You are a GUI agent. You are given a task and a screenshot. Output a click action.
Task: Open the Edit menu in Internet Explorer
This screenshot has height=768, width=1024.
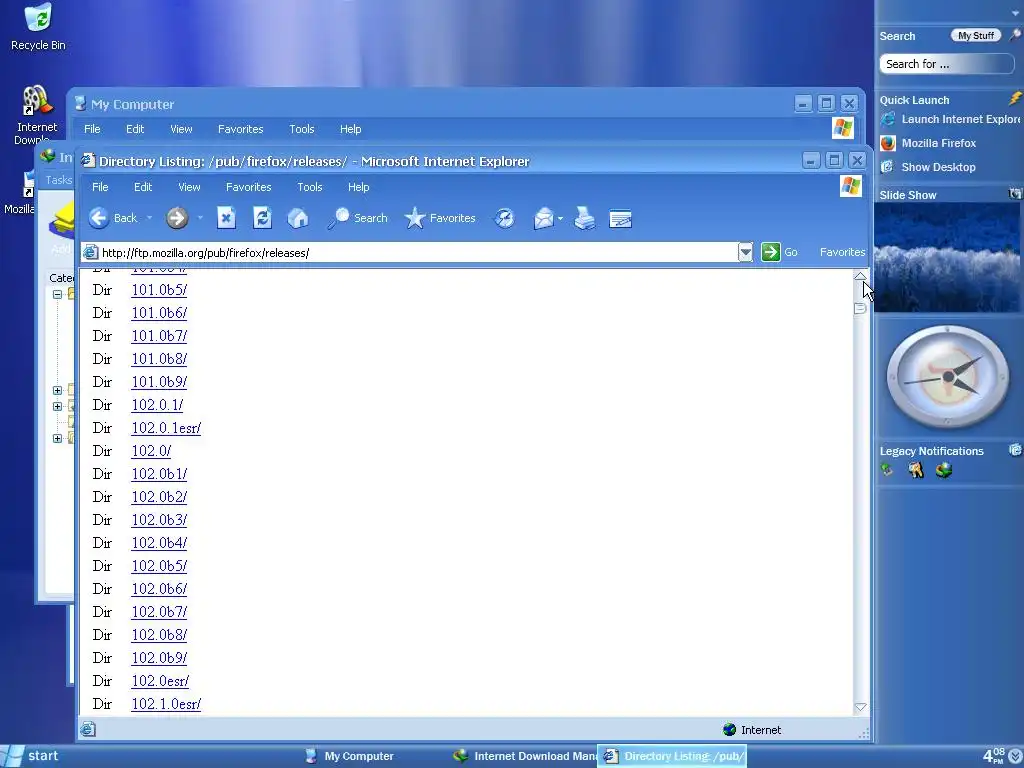[x=142, y=187]
